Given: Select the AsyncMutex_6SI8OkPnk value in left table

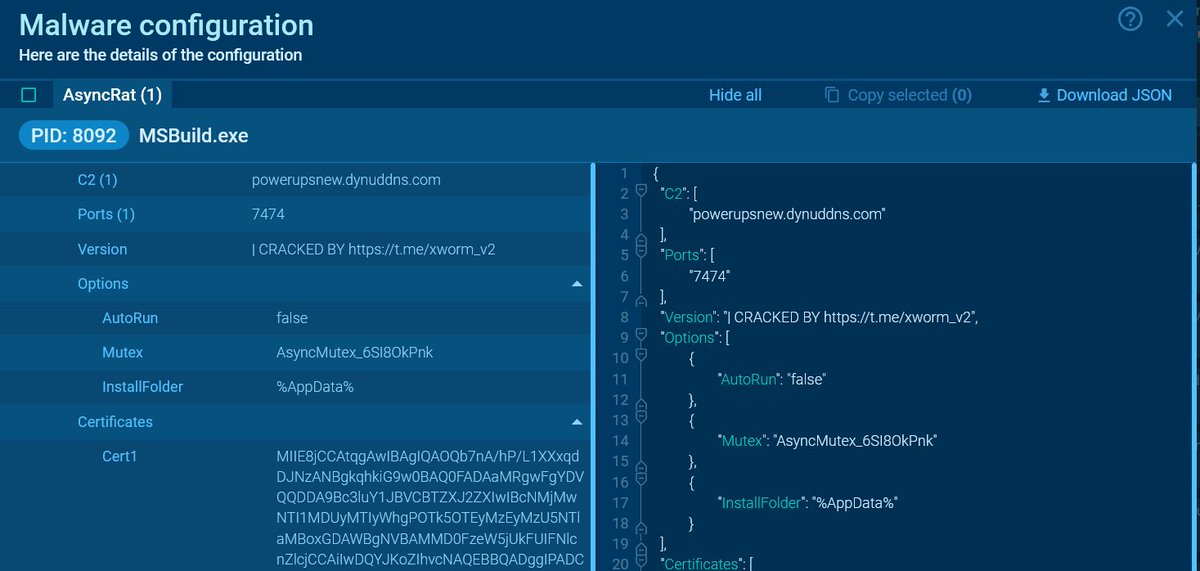Looking at the screenshot, I should pyautogui.click(x=355, y=353).
